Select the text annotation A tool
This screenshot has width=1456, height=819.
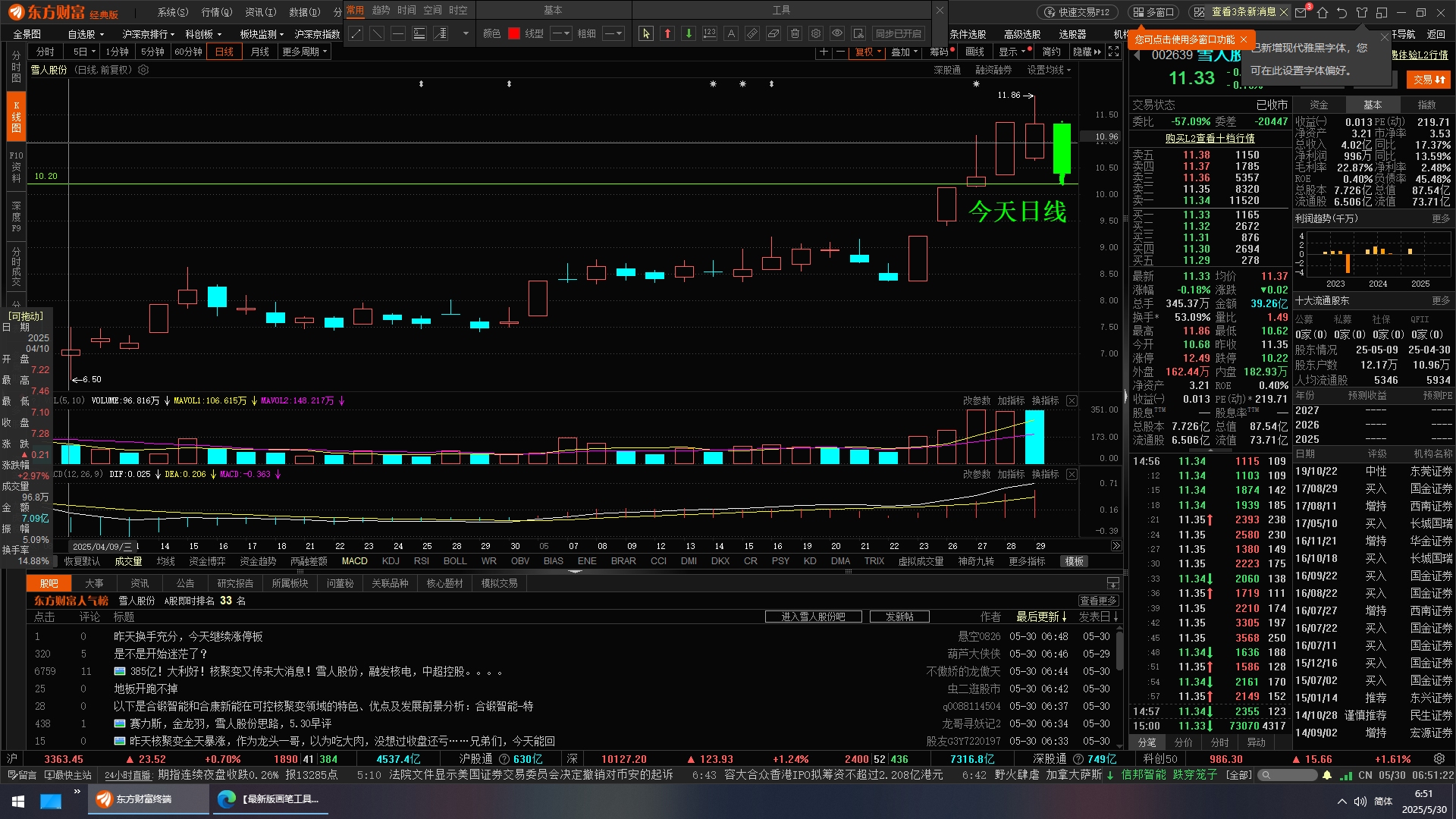coord(731,33)
